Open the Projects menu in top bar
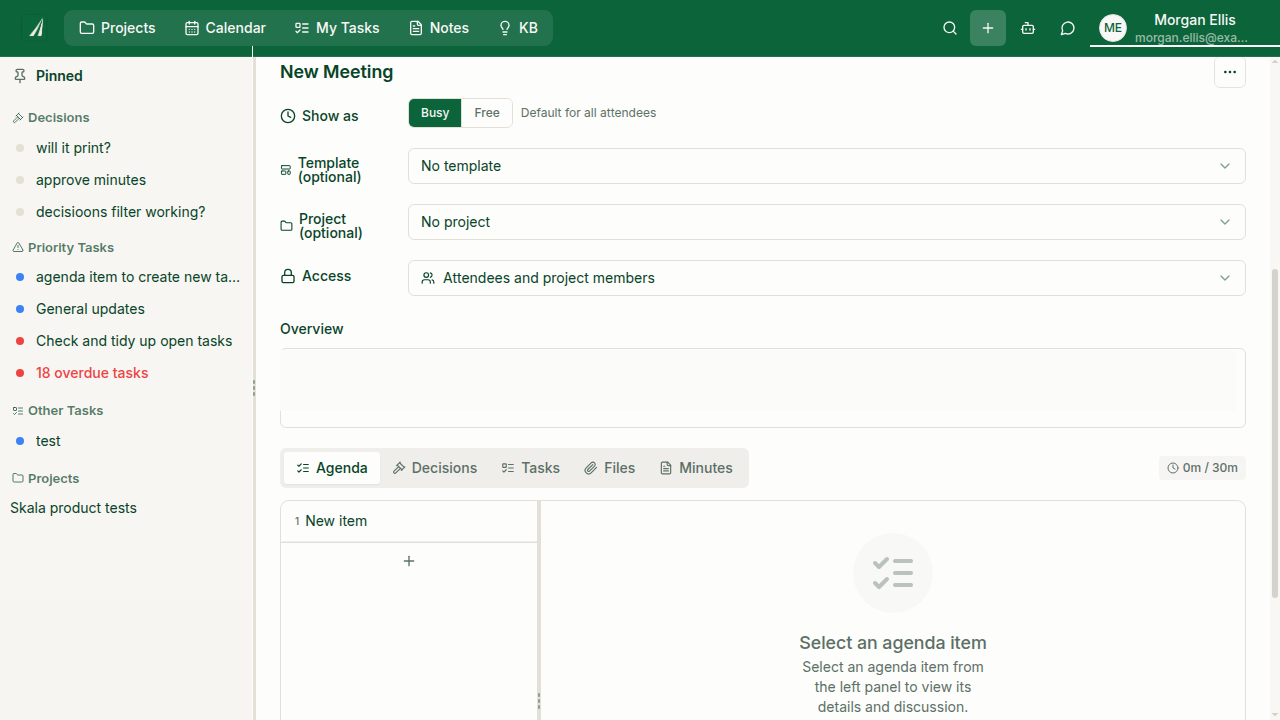Viewport: 1280px width, 720px height. tap(117, 28)
